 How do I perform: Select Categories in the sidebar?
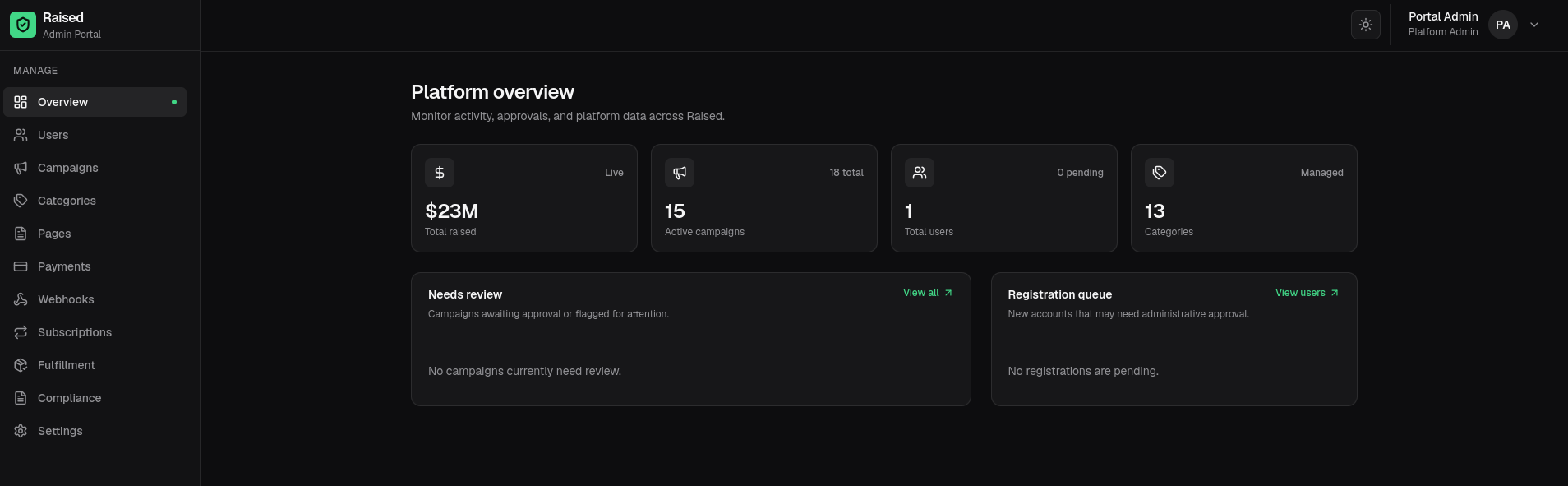point(95,201)
